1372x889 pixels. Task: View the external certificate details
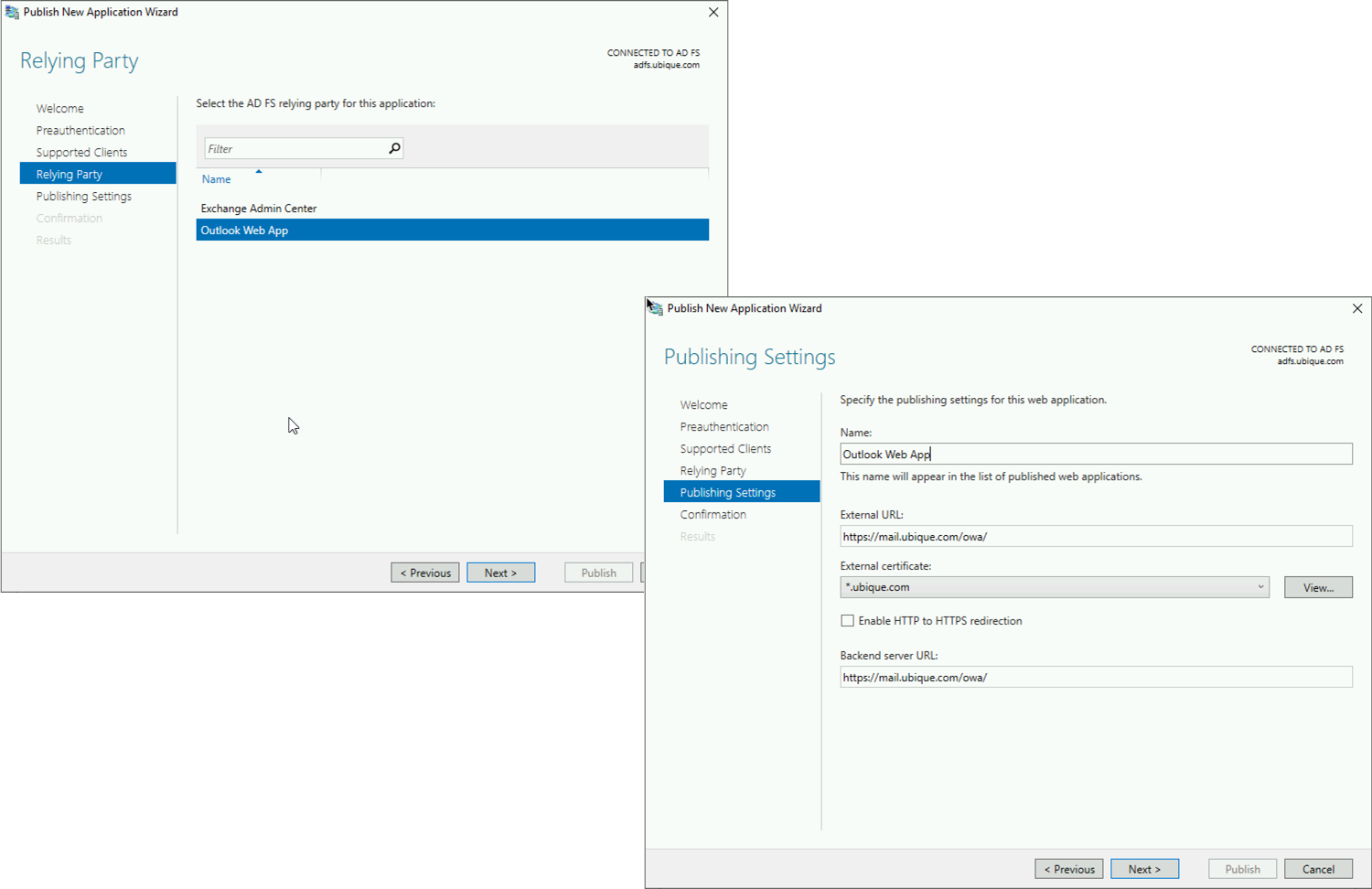[x=1318, y=587]
